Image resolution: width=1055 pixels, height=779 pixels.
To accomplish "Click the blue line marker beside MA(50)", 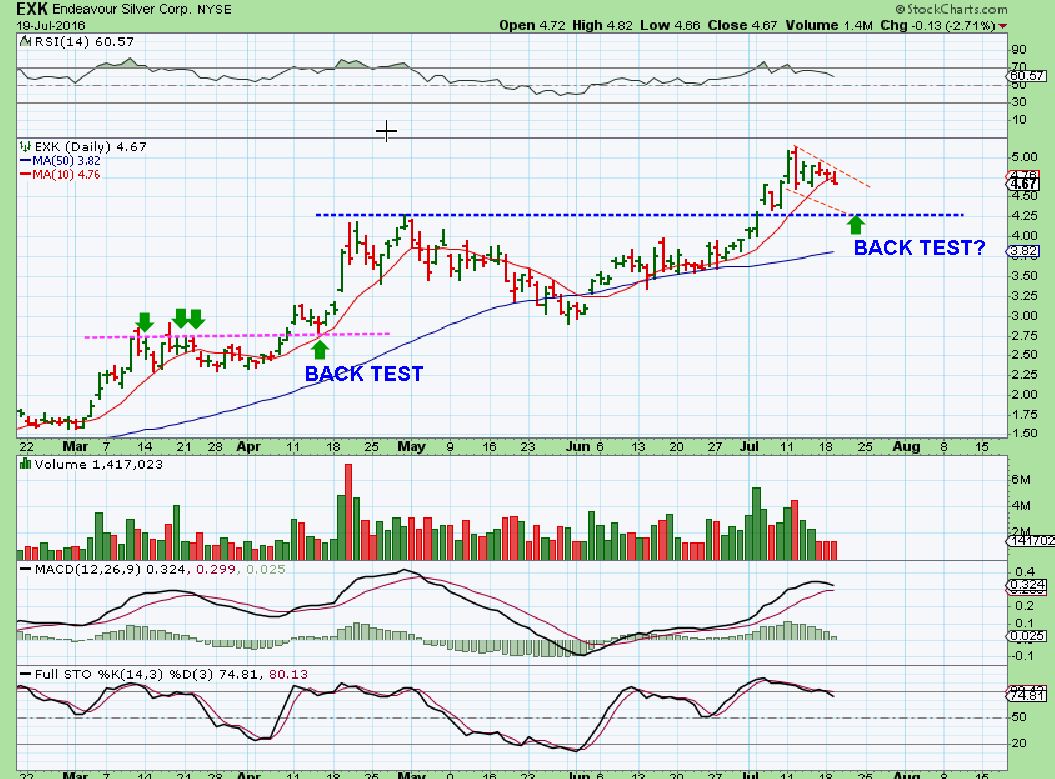I will (x=26, y=161).
